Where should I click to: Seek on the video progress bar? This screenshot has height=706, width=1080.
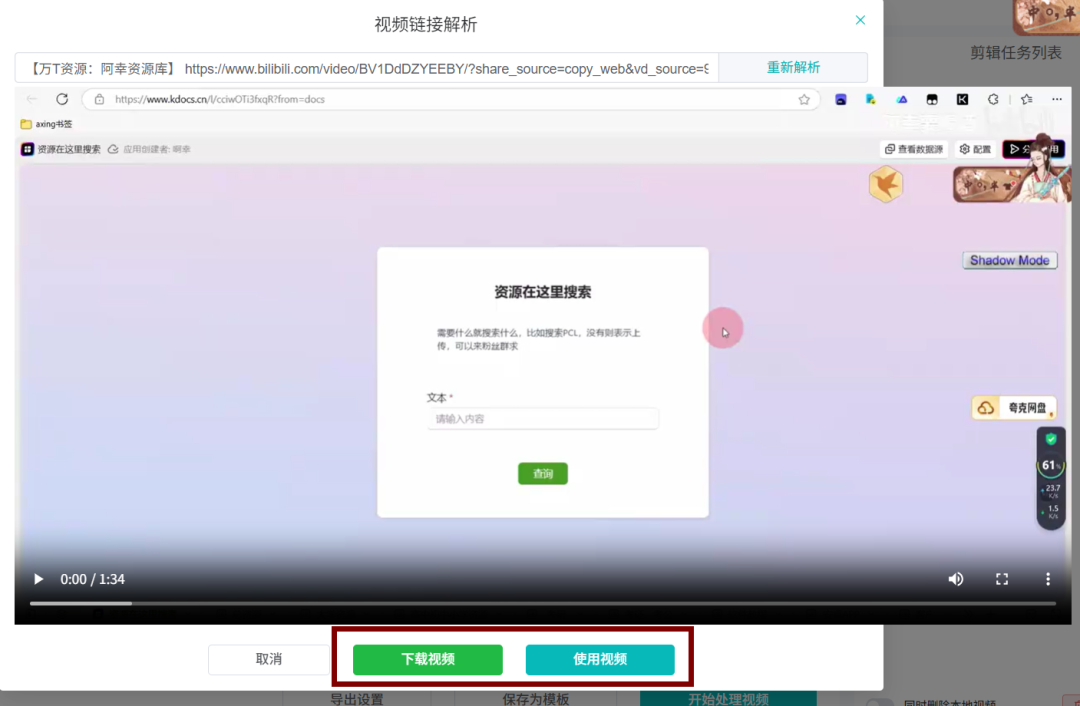pos(542,603)
